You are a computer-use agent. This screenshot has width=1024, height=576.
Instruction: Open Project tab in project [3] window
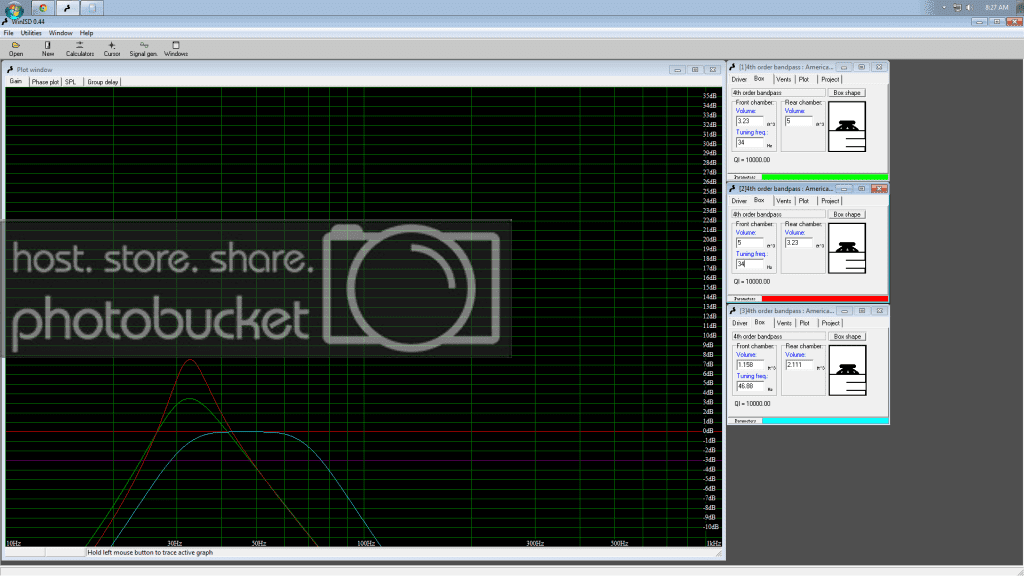(831, 323)
